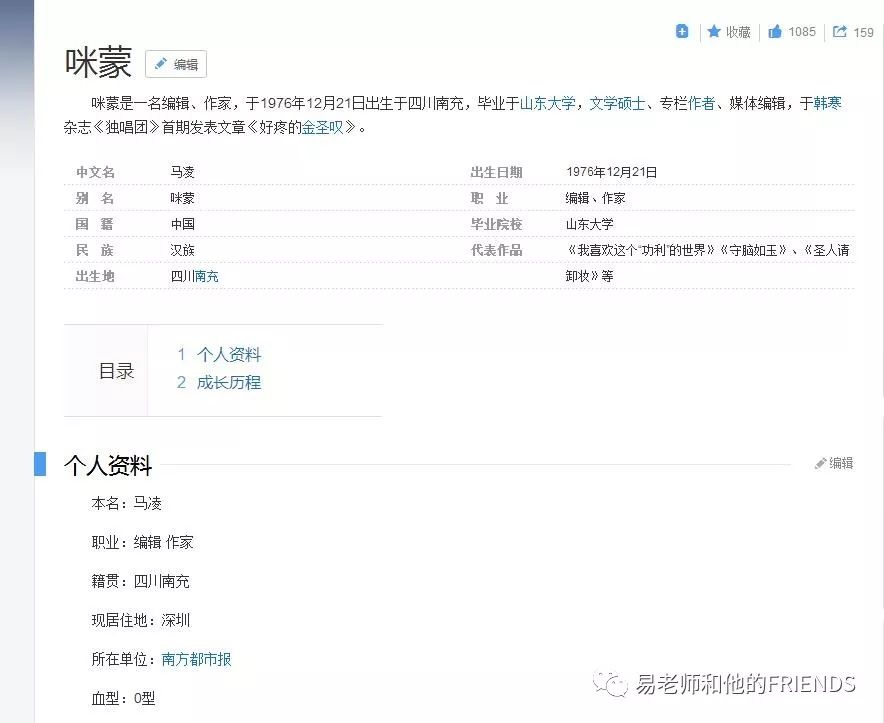Jump to 成长历程 in table of contents

[228, 382]
